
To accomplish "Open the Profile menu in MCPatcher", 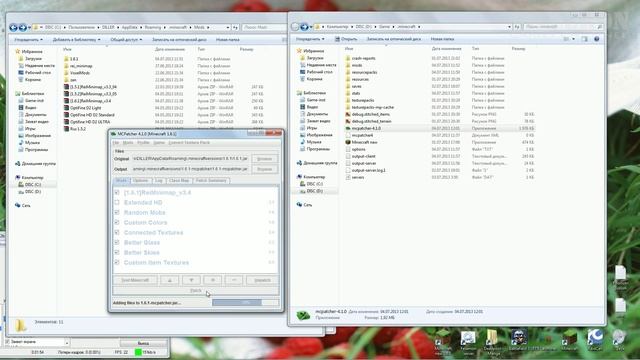I will [143, 142].
